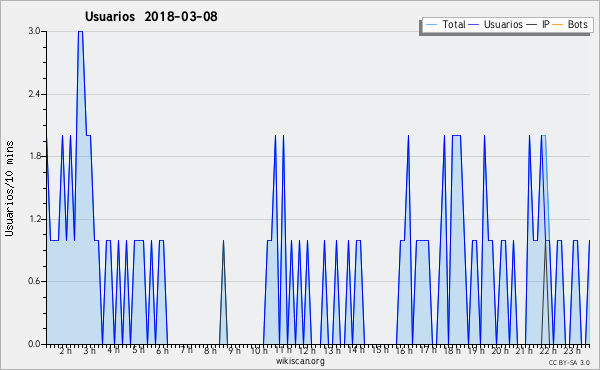Screen dimensions: 600x370
Task: Click the 1.8 y-axis tick label
Action: [34, 156]
